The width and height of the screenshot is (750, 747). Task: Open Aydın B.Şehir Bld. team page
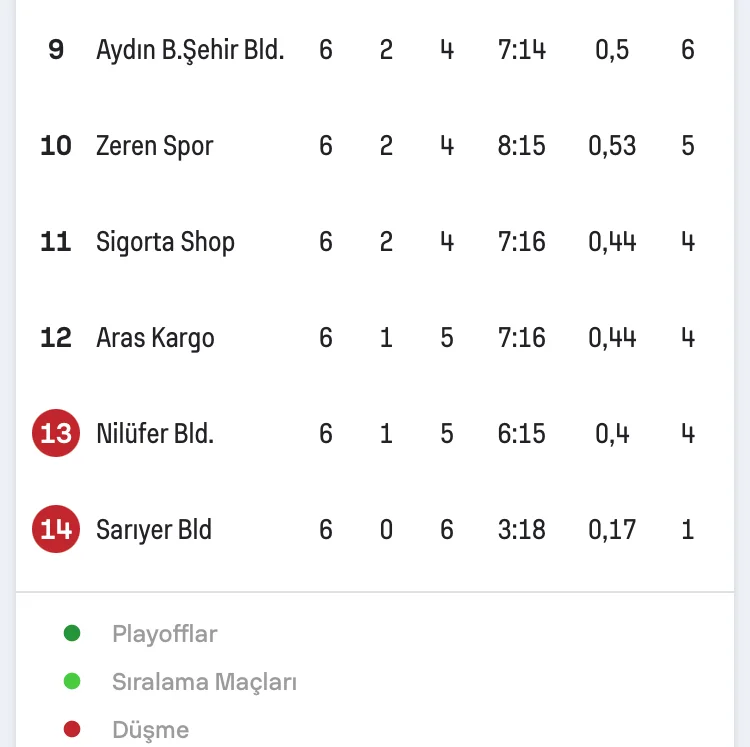coord(190,50)
